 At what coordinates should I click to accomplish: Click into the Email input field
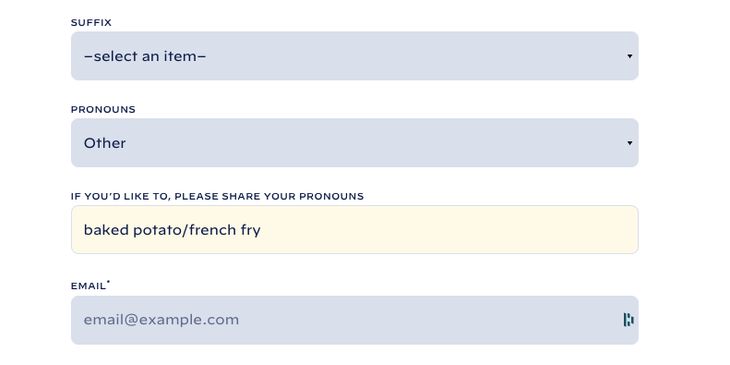click(x=355, y=320)
